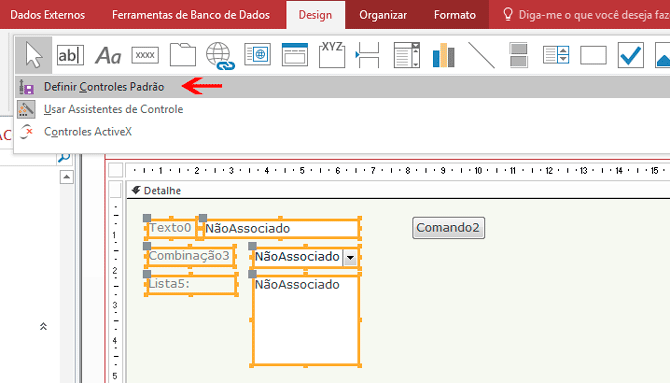Screen dimensions: 670x383
Task: Switch to the Design ribbon tab
Action: coord(315,15)
